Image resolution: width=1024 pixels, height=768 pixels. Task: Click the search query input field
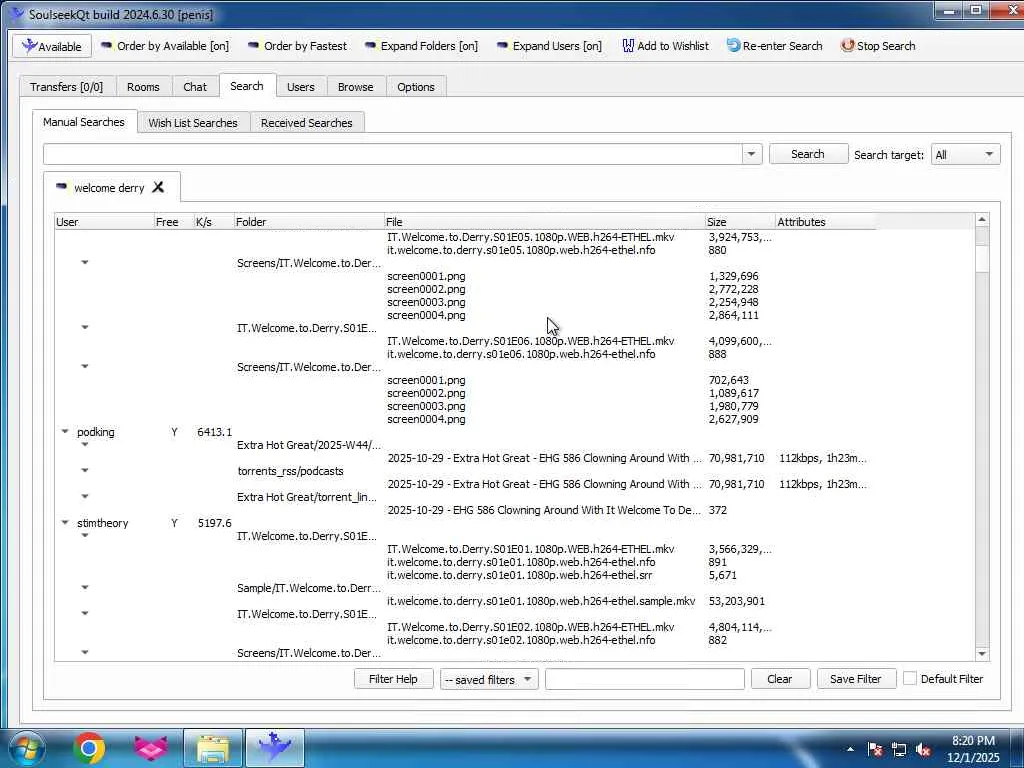392,155
